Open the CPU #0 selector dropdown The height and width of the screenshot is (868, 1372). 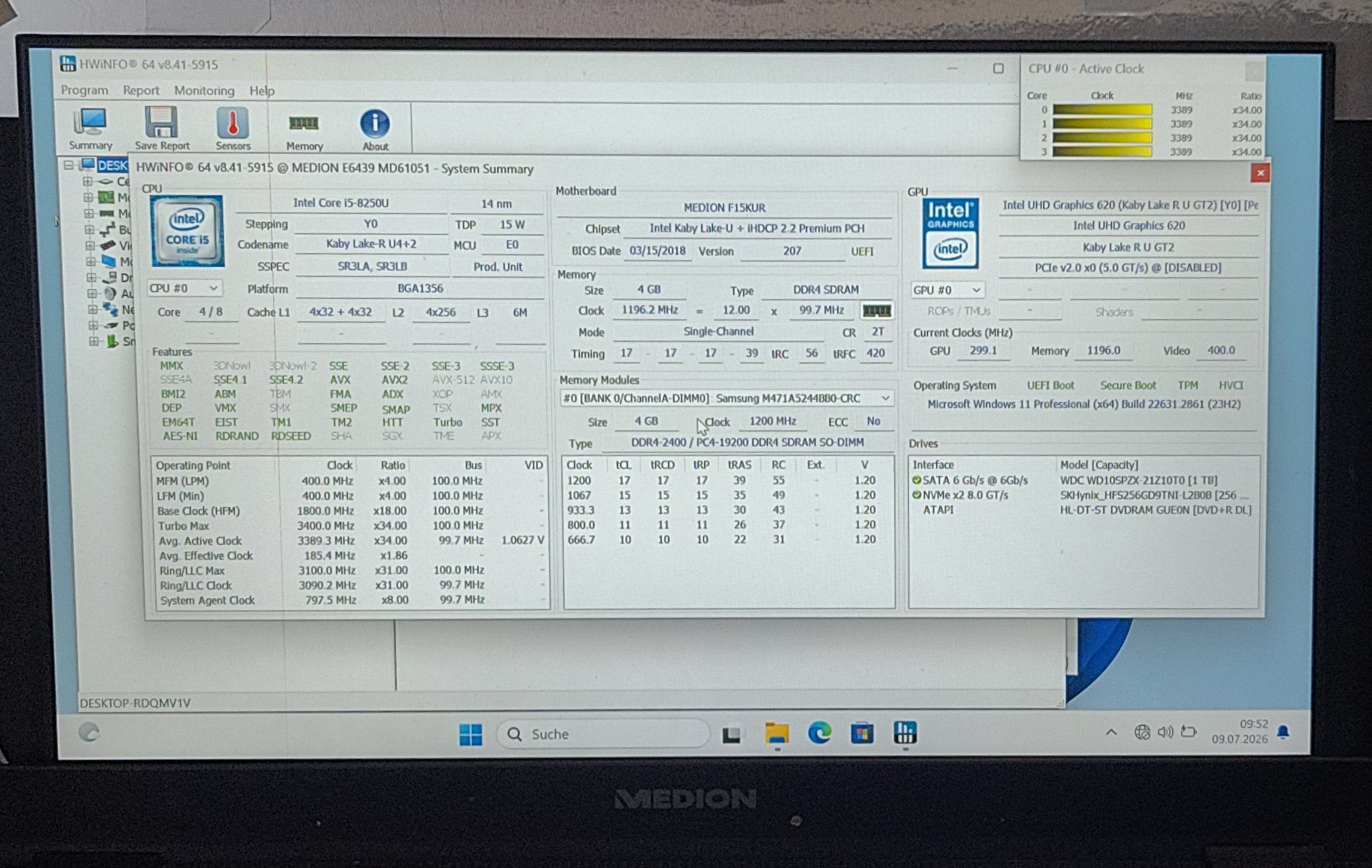point(184,288)
